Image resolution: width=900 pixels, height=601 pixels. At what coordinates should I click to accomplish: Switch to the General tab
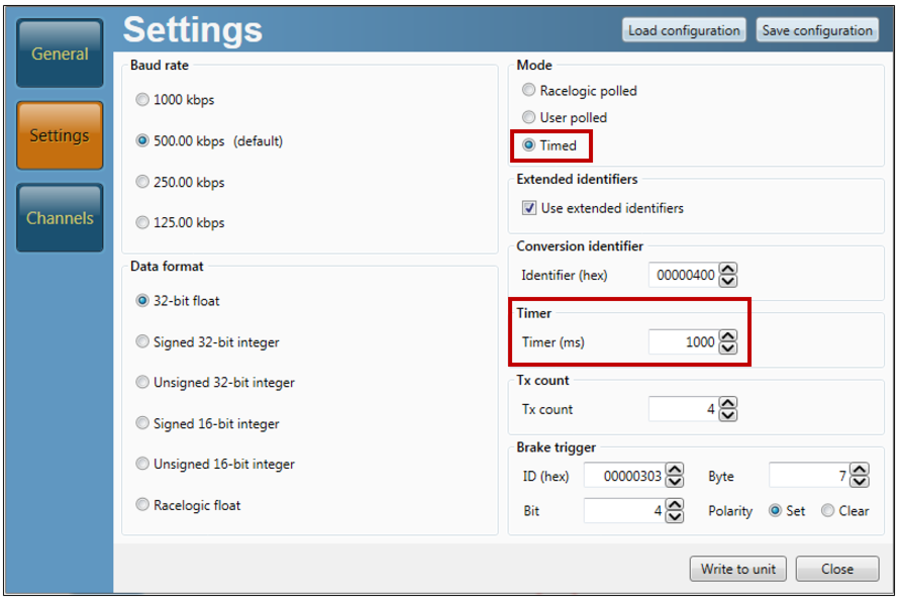[60, 54]
